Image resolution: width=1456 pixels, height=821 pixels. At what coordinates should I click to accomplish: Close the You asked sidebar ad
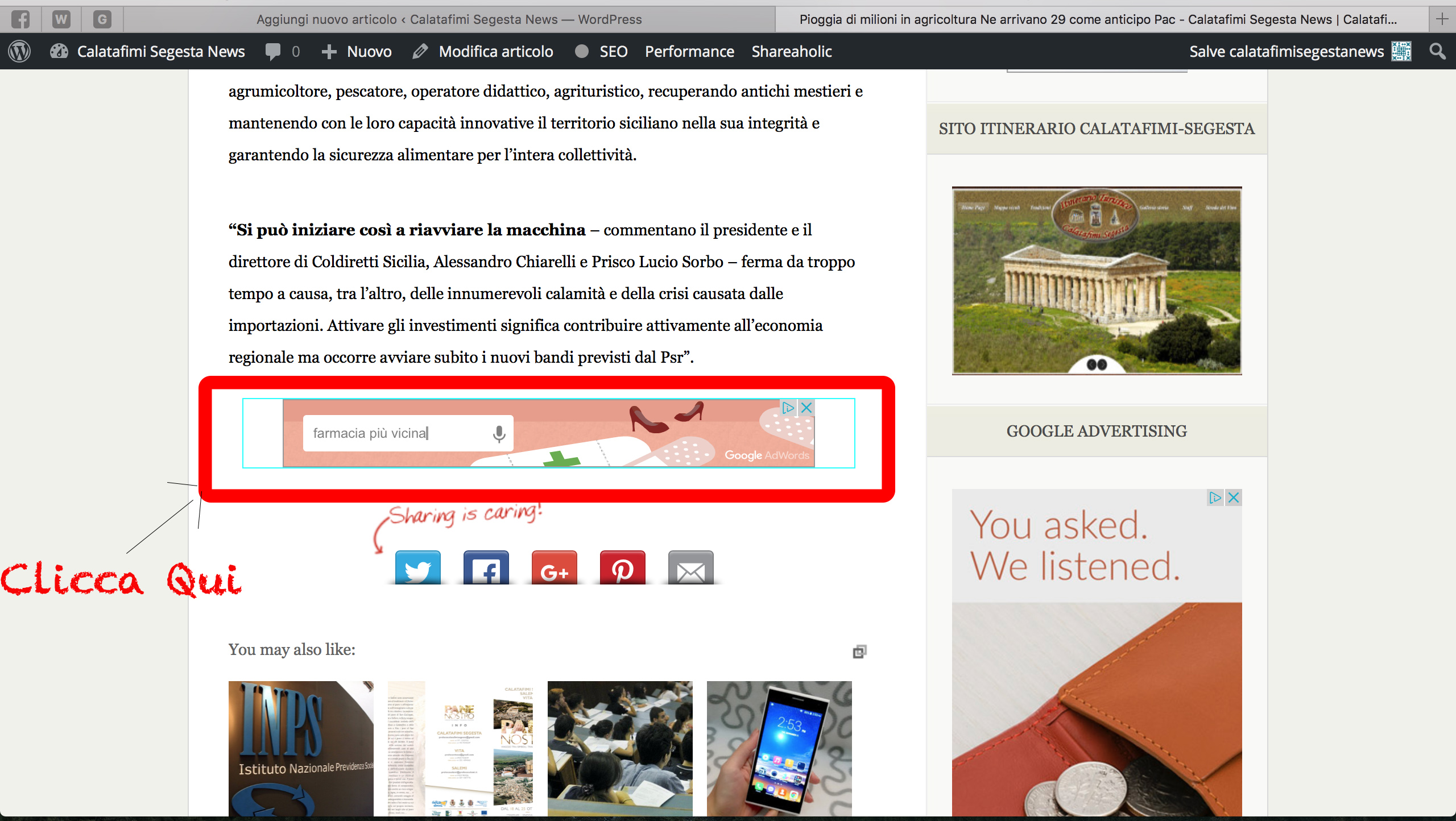click(1234, 497)
